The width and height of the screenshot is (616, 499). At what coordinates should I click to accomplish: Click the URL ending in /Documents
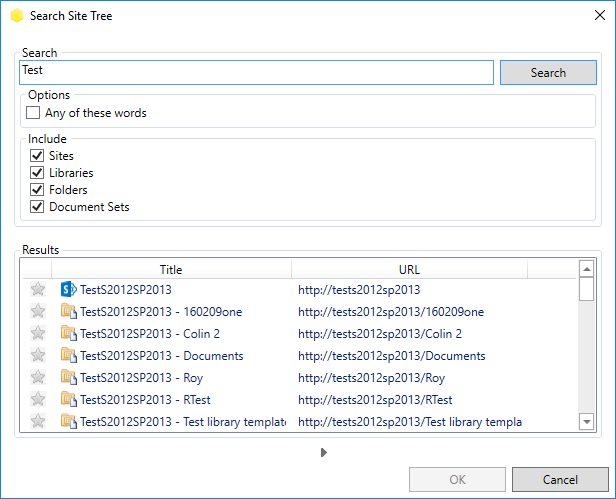pos(392,356)
